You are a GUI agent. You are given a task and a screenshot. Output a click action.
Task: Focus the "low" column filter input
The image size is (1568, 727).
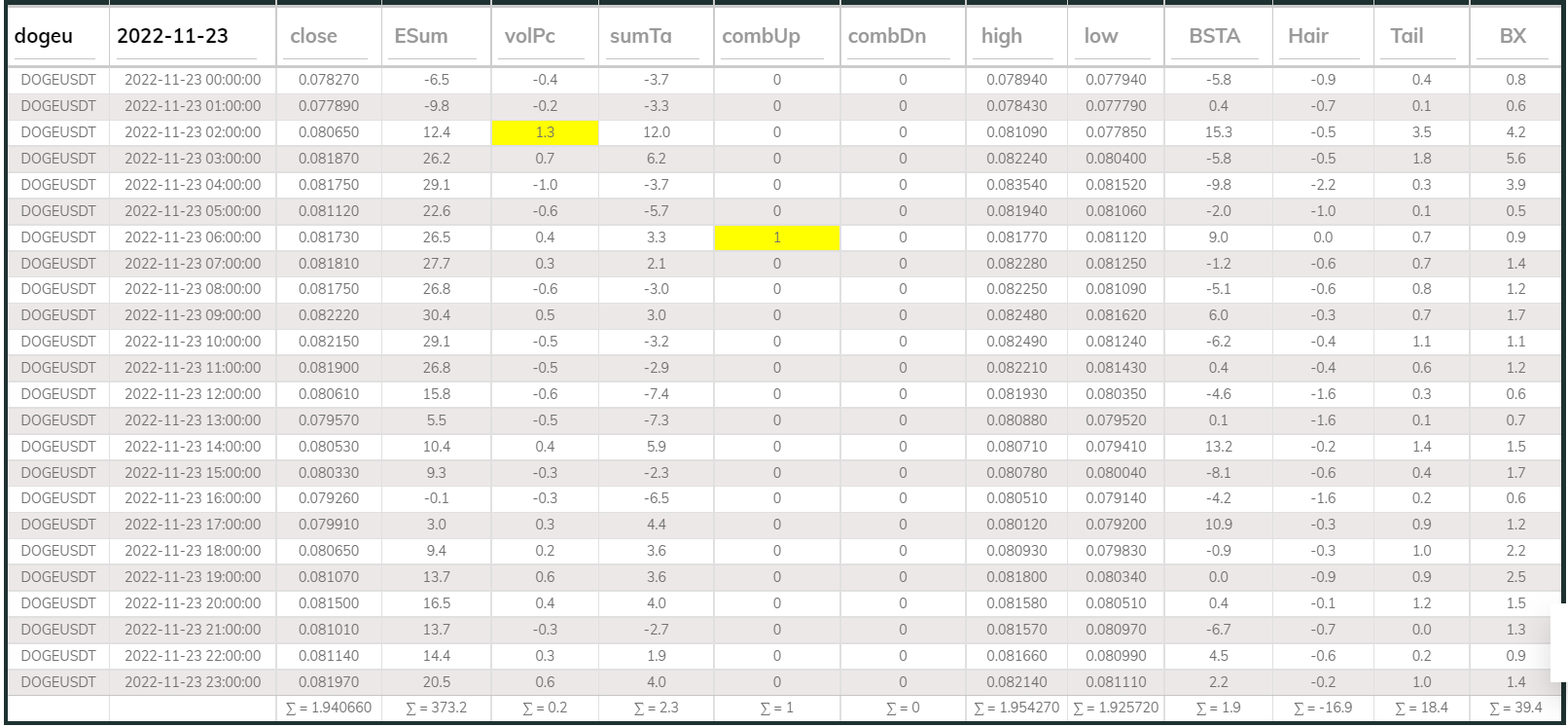(1115, 37)
